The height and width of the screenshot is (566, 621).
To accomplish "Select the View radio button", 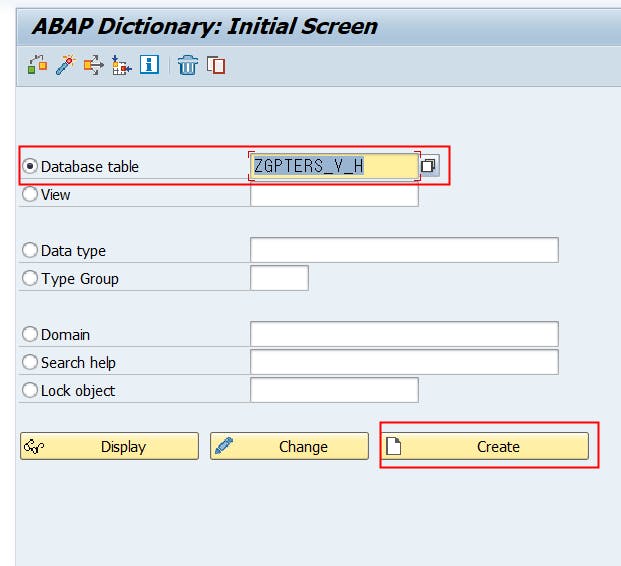I will [30, 195].
